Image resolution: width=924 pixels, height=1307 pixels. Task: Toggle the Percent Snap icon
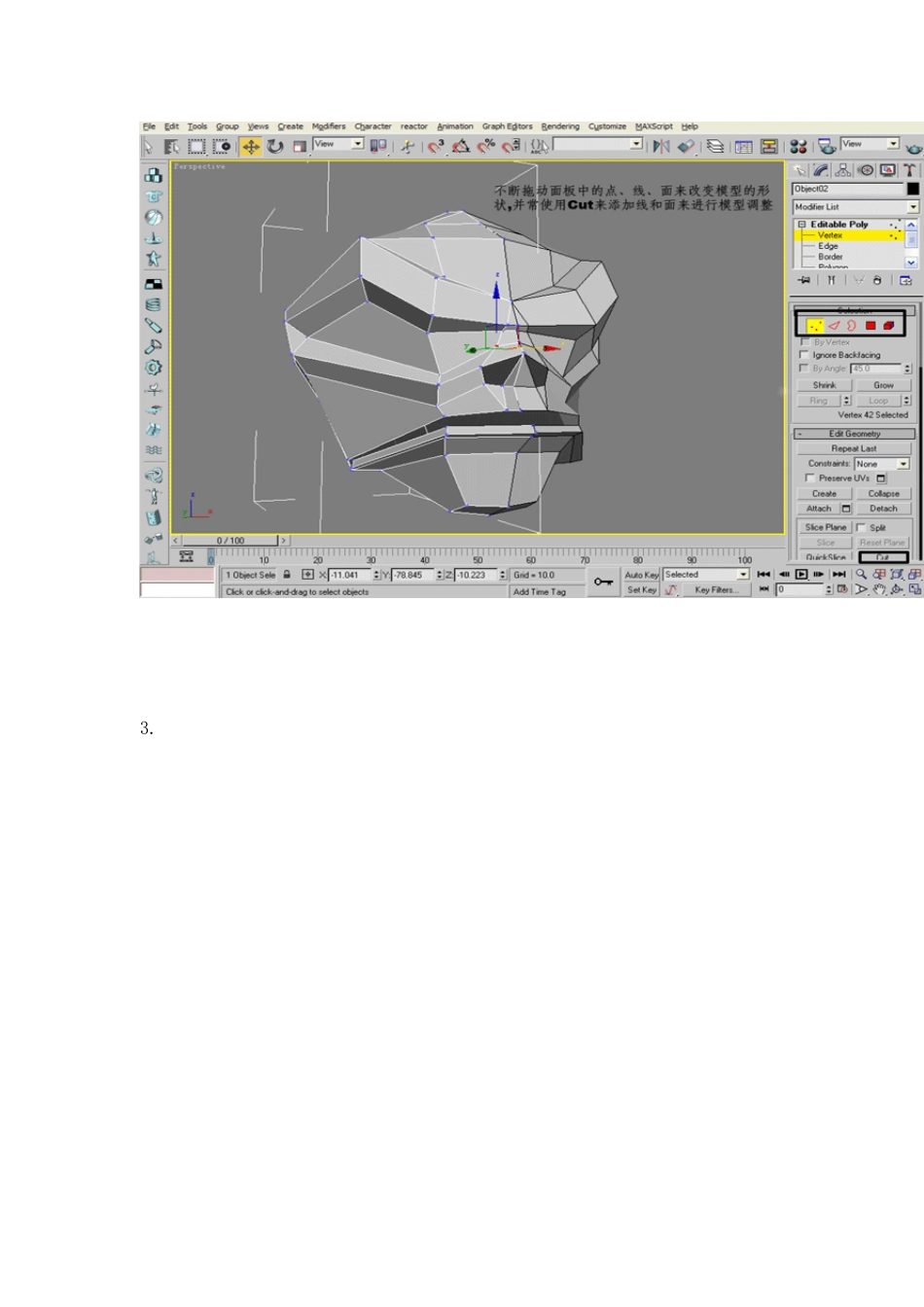click(486, 146)
